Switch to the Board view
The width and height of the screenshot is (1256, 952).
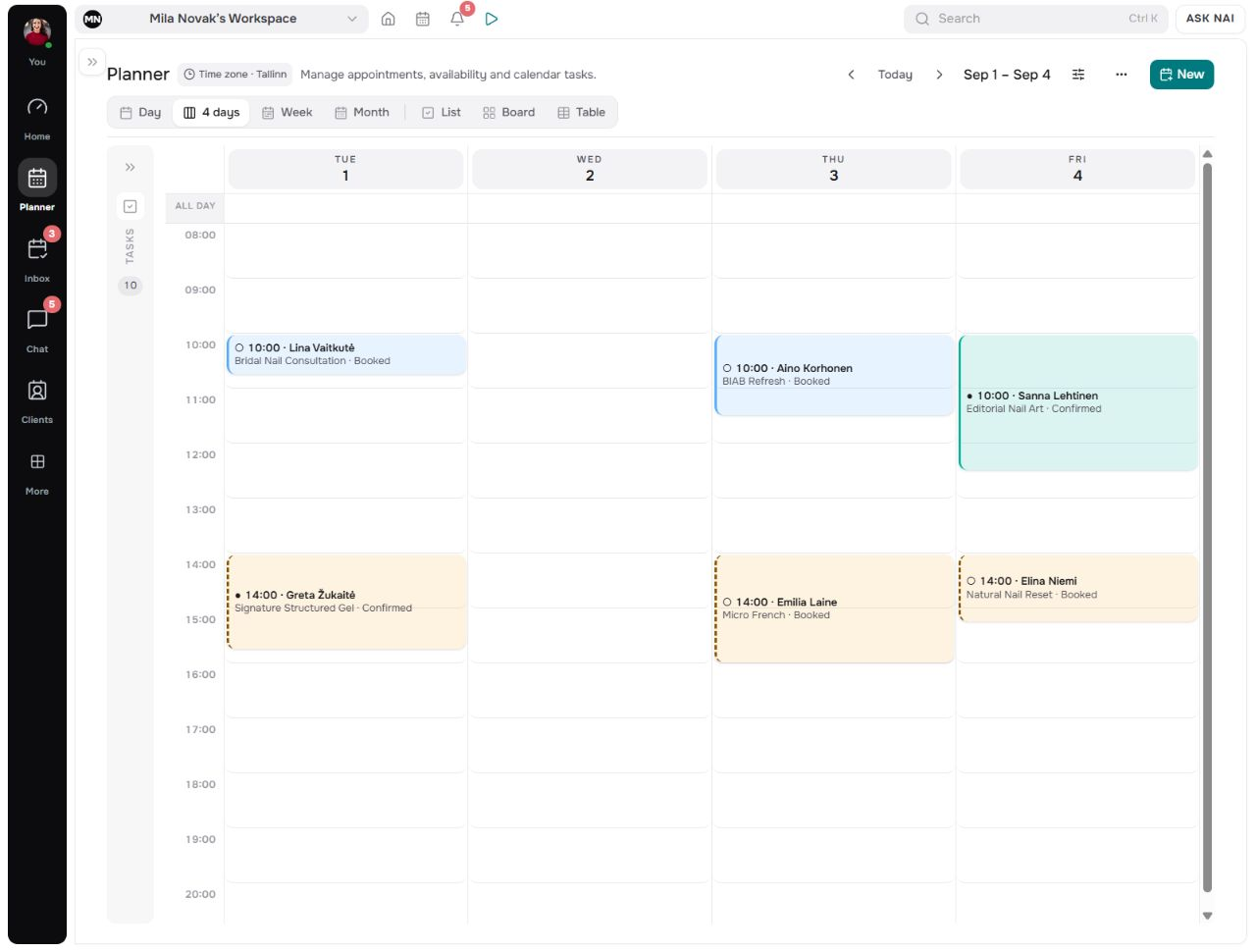coord(509,113)
